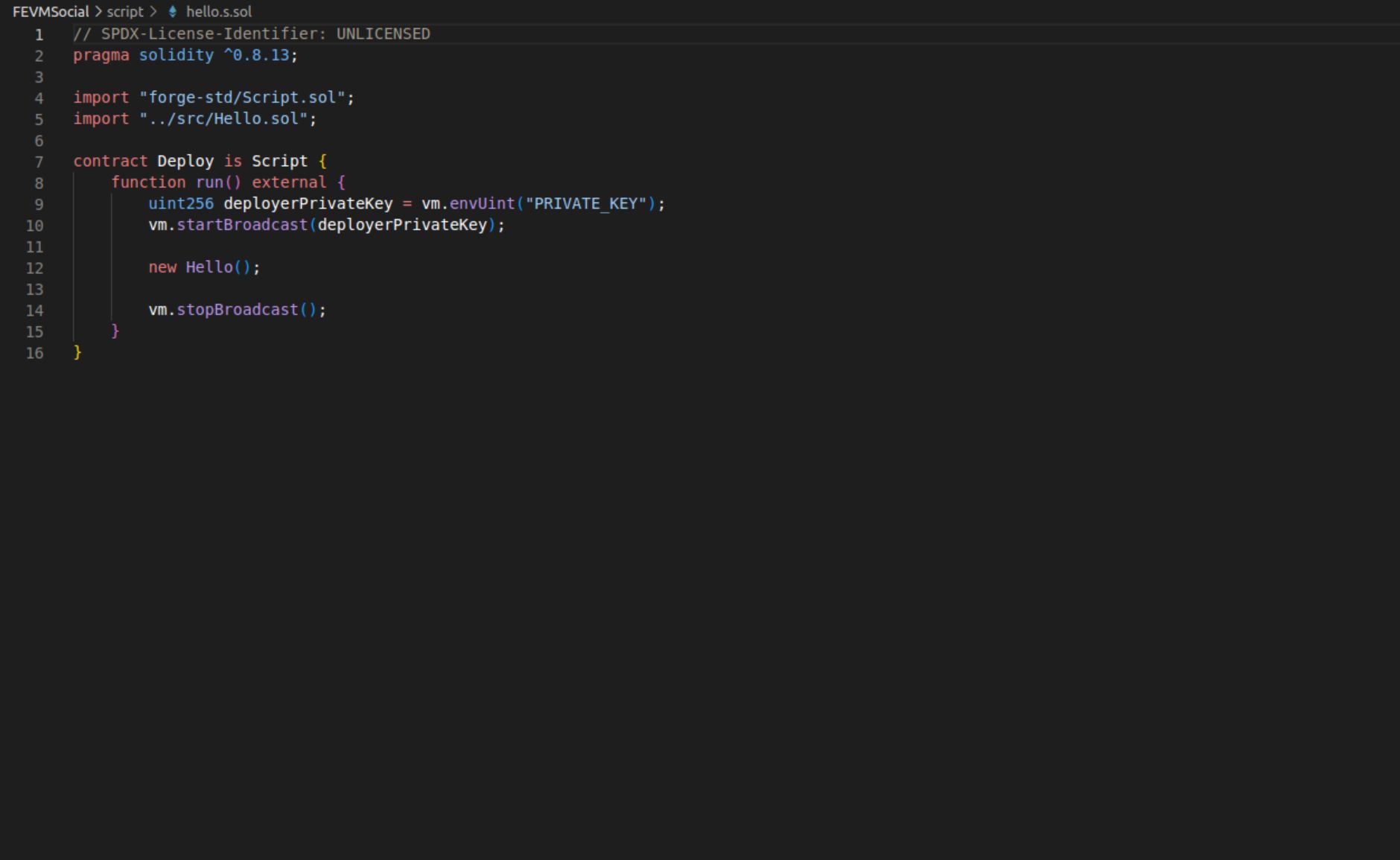Click the 'solidity' keyword on line 2
This screenshot has height=860, width=1400.
176,55
